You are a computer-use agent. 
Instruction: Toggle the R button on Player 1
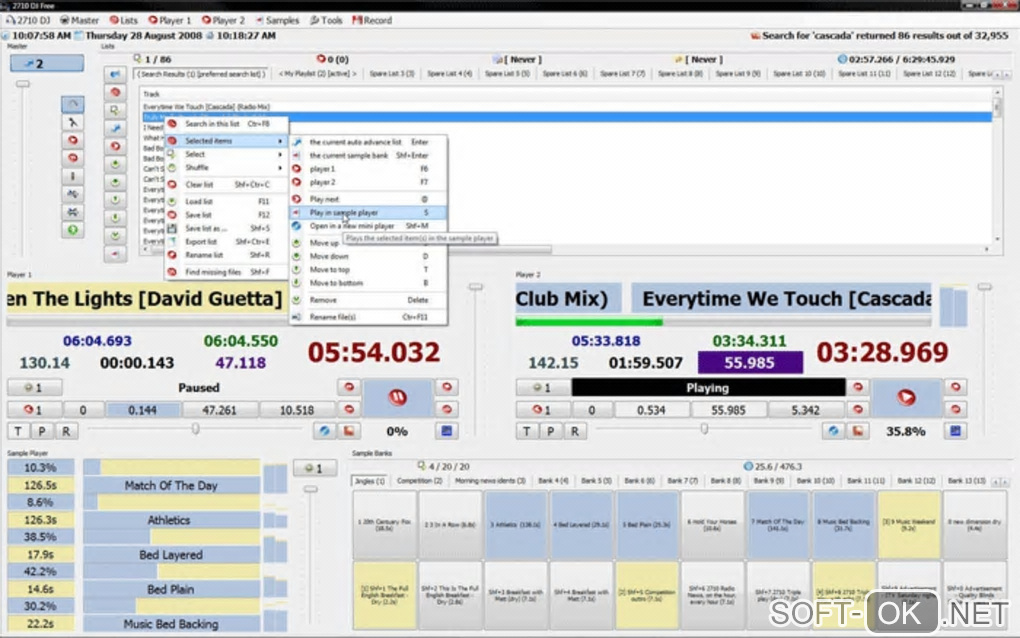coord(66,431)
